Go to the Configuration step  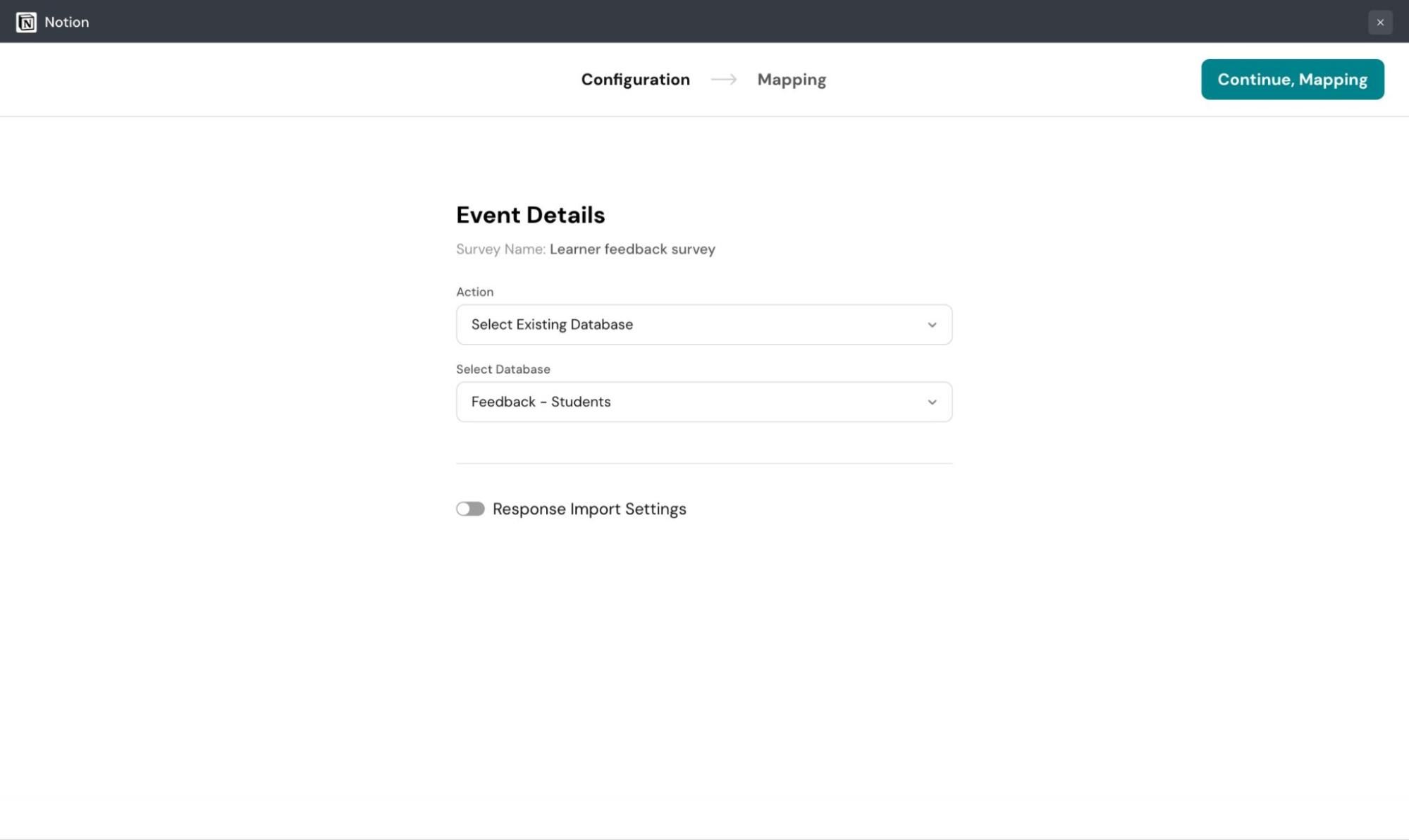pyautogui.click(x=635, y=80)
